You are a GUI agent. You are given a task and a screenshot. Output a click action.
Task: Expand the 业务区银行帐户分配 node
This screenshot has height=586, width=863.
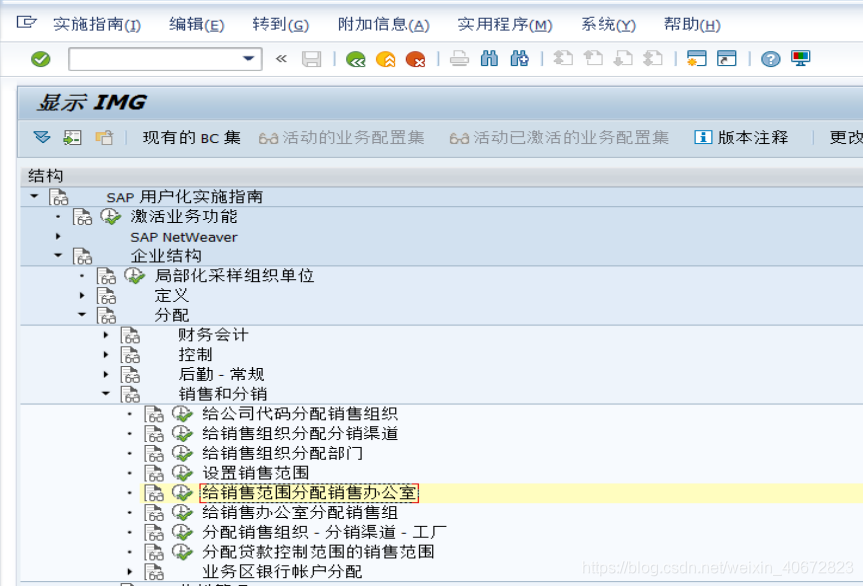click(x=130, y=572)
